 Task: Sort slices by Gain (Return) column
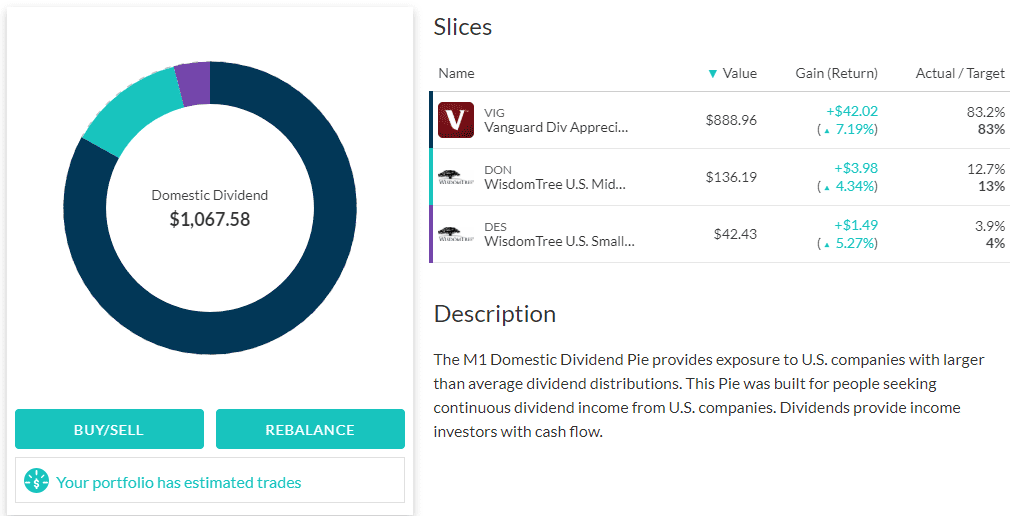[837, 73]
